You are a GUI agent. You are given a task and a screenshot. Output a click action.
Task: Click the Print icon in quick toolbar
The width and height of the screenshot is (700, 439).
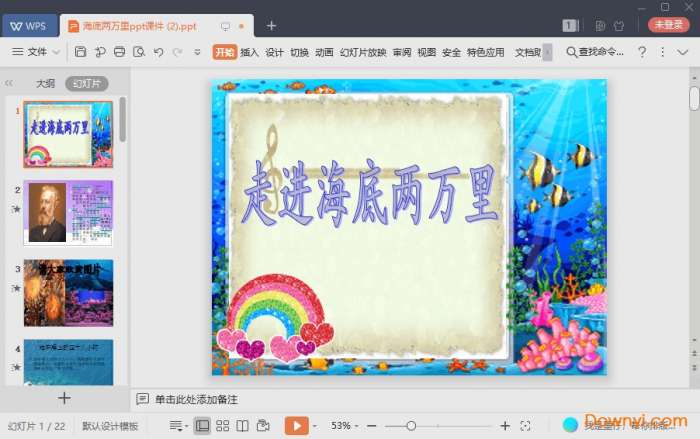tap(120, 52)
